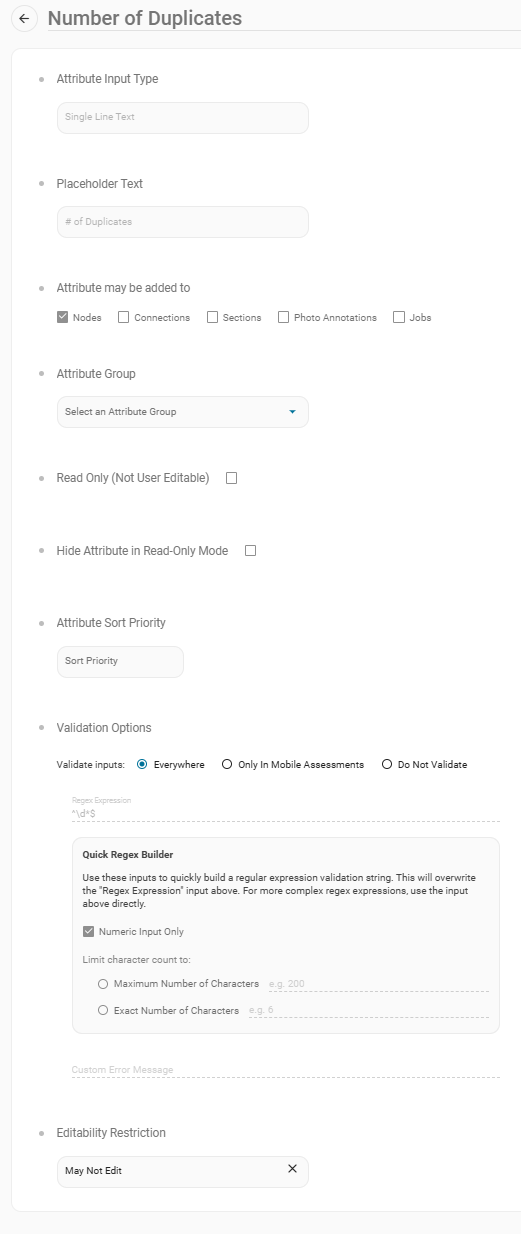Focus the Regex Expression field
The height and width of the screenshot is (1234, 521).
(286, 813)
